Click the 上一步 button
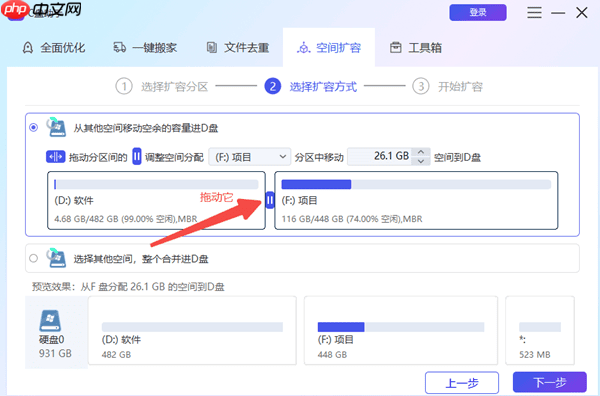Viewport: 600px width, 396px height. pyautogui.click(x=462, y=382)
